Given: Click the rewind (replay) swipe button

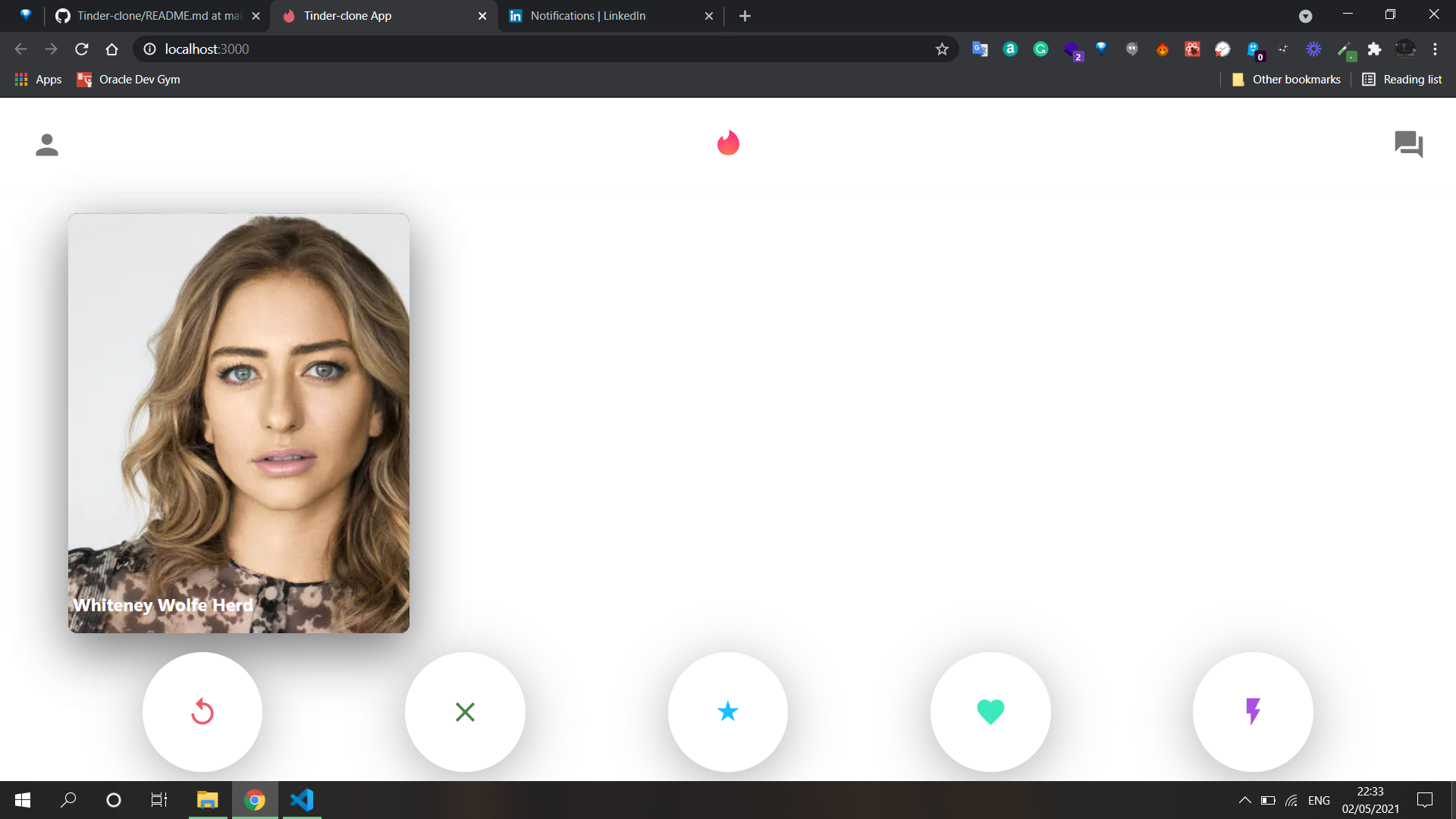Looking at the screenshot, I should (202, 711).
